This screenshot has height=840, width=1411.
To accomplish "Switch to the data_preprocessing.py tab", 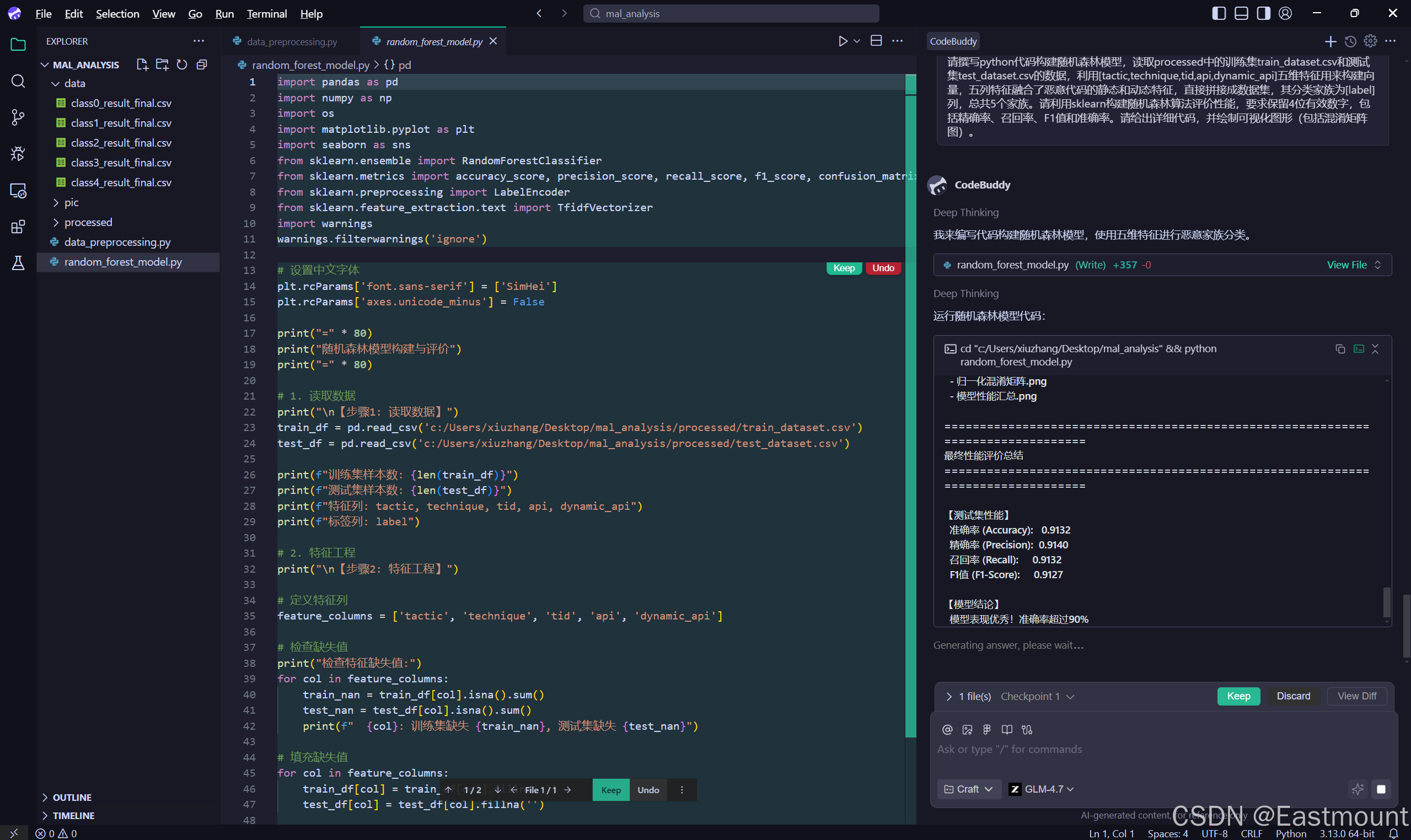I will [292, 41].
